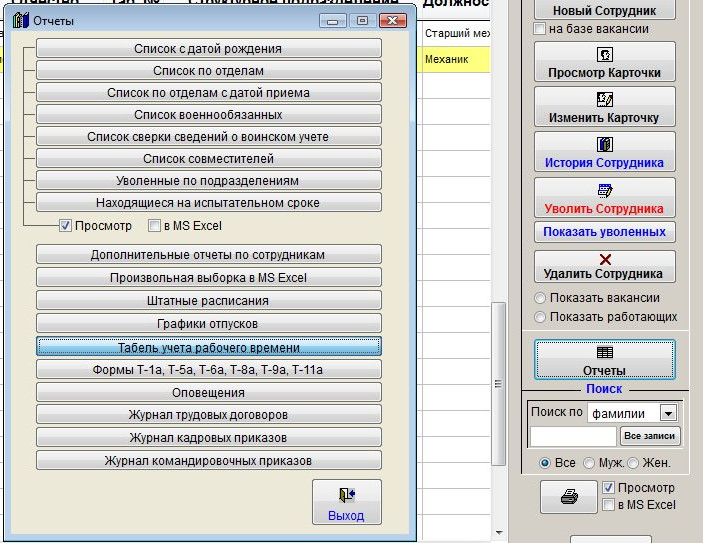Expand the Поиск по фамилии dropdown arrow
This screenshot has height=543, width=703.
coord(668,413)
